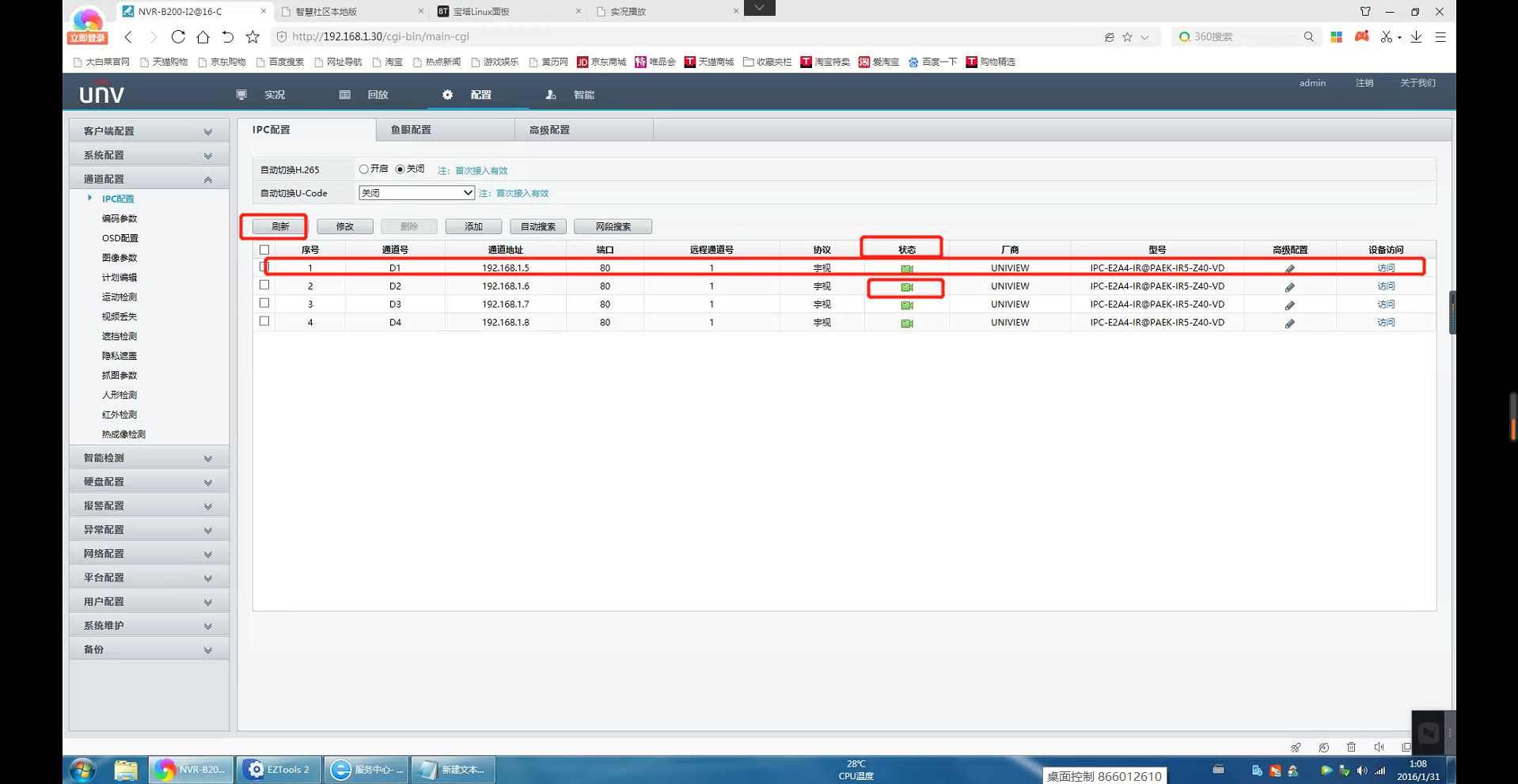Expand the 系统配置 sidebar section

[x=148, y=155]
